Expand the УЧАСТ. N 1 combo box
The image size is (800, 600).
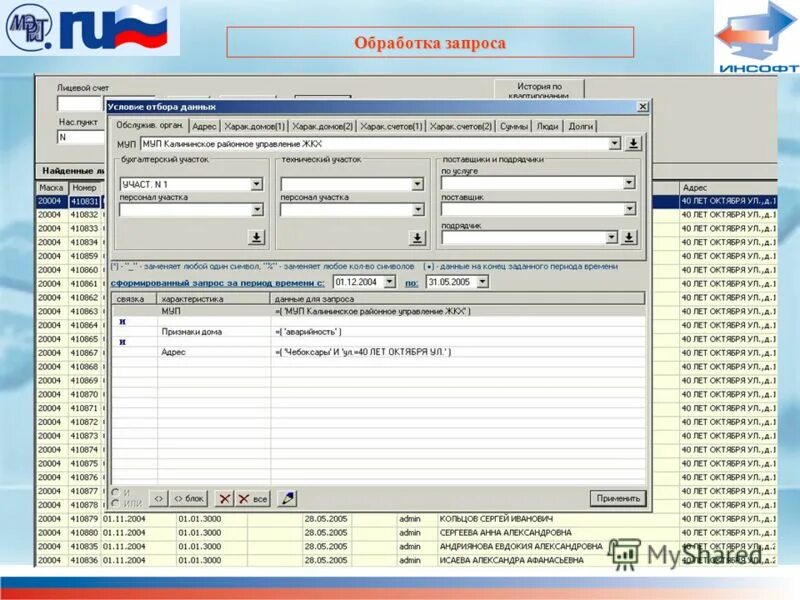point(255,182)
